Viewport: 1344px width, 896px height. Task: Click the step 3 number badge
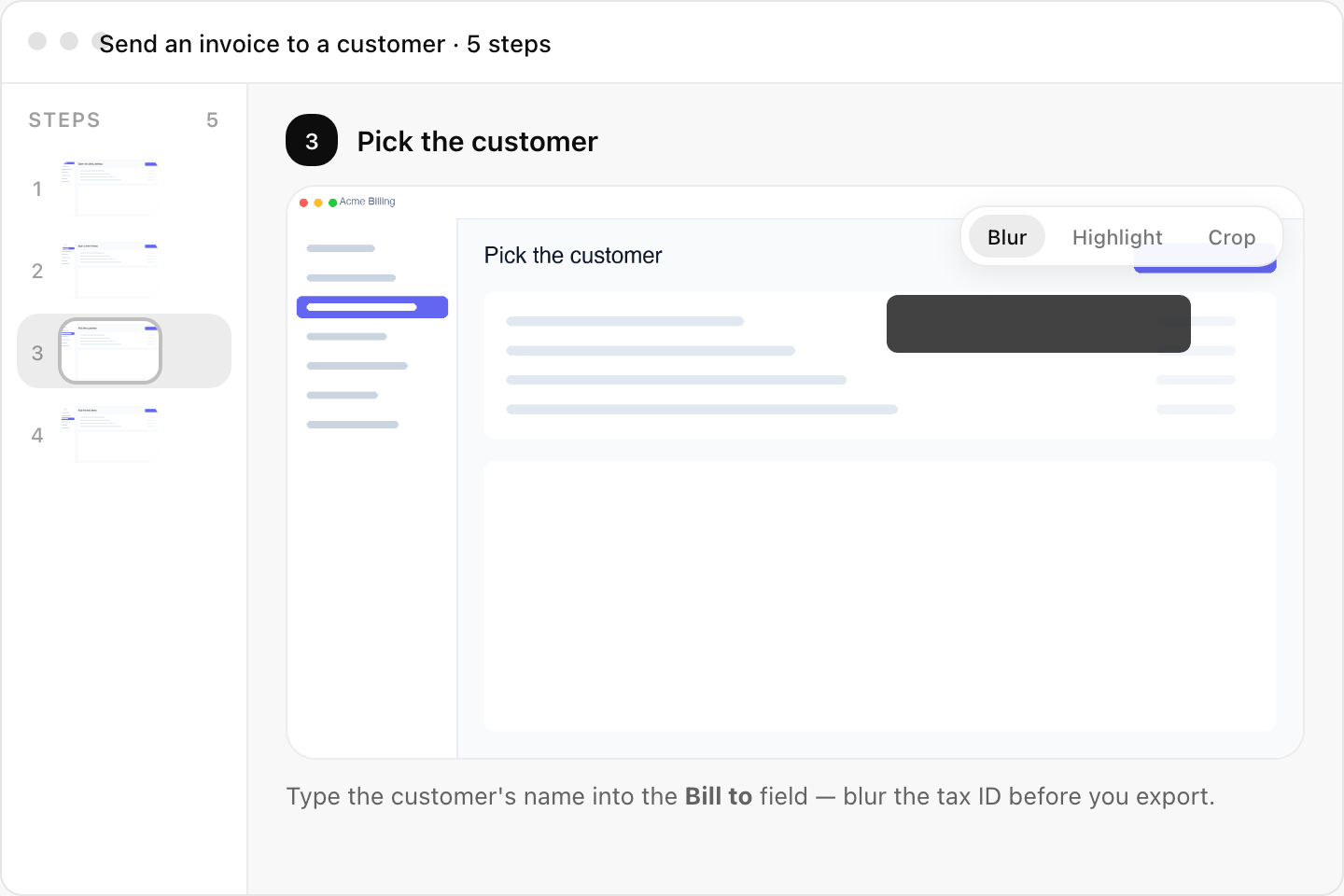[x=312, y=141]
